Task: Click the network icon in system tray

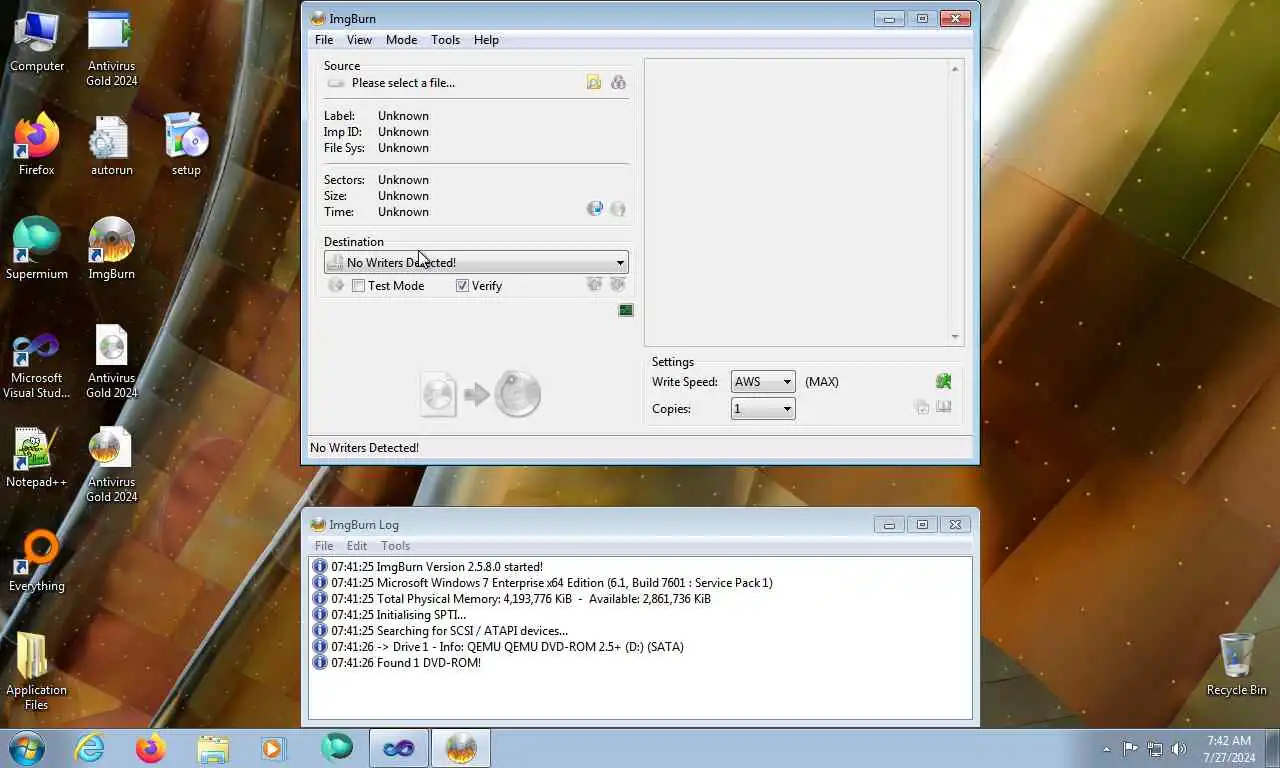Action: point(1155,749)
